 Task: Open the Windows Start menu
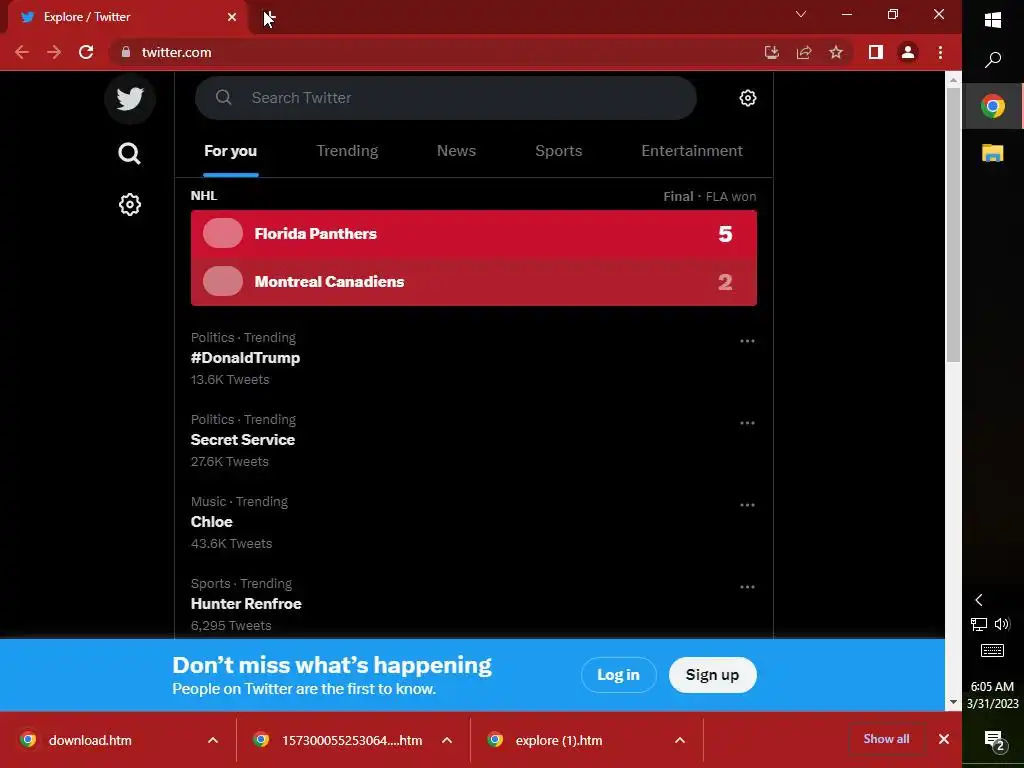993,20
